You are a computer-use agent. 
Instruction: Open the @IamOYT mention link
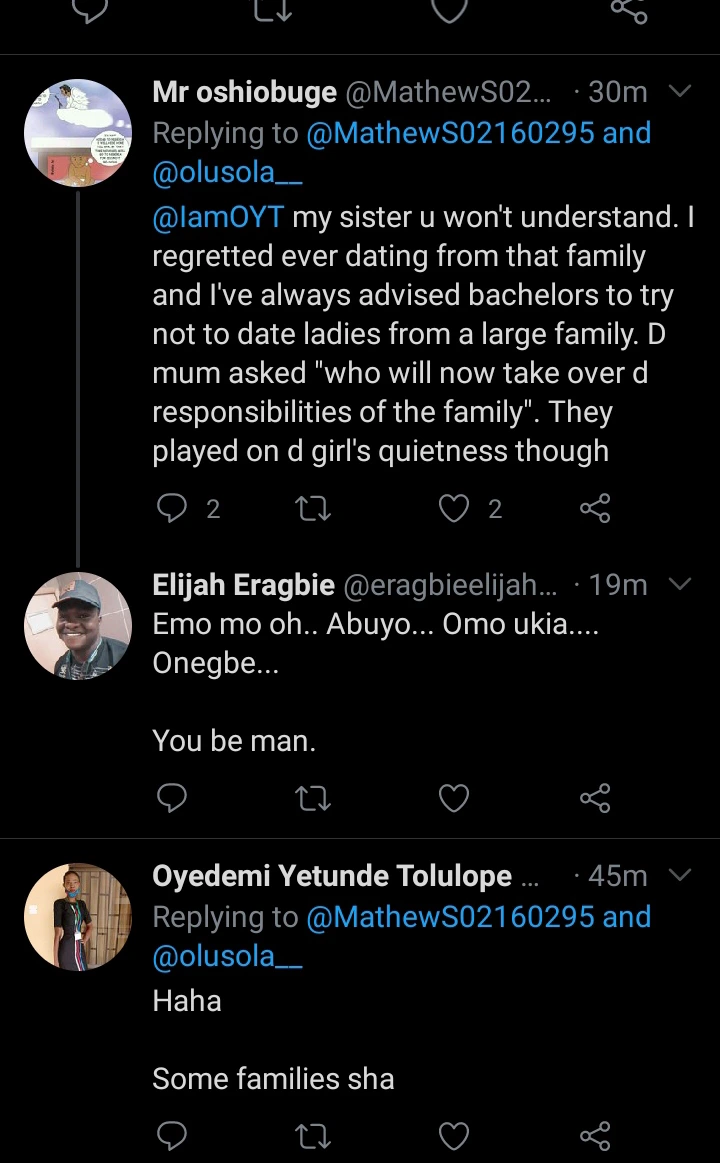[x=218, y=218]
